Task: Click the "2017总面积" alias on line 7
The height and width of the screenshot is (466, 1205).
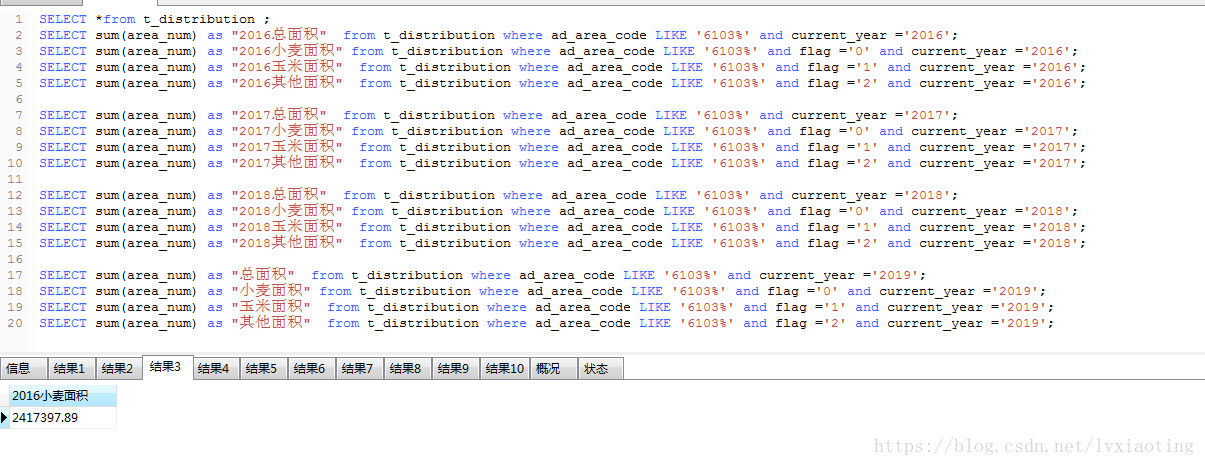Action: 279,115
